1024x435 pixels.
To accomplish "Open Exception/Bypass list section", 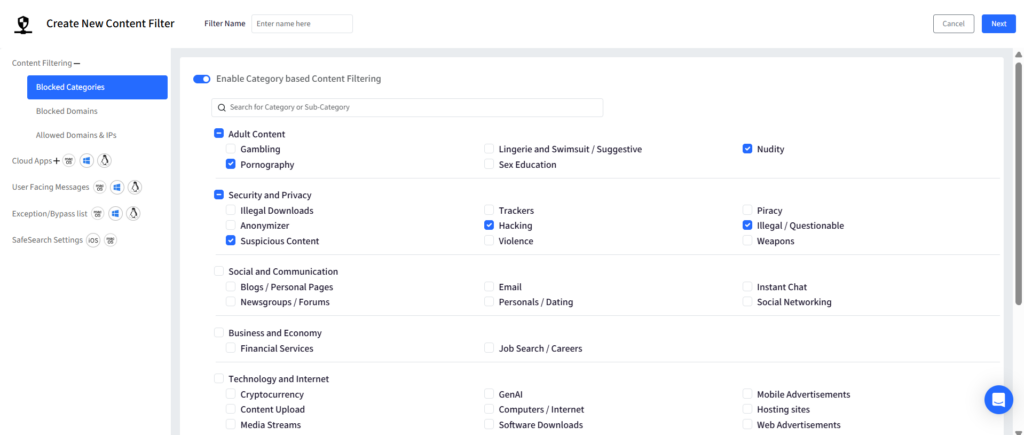I will (50, 214).
